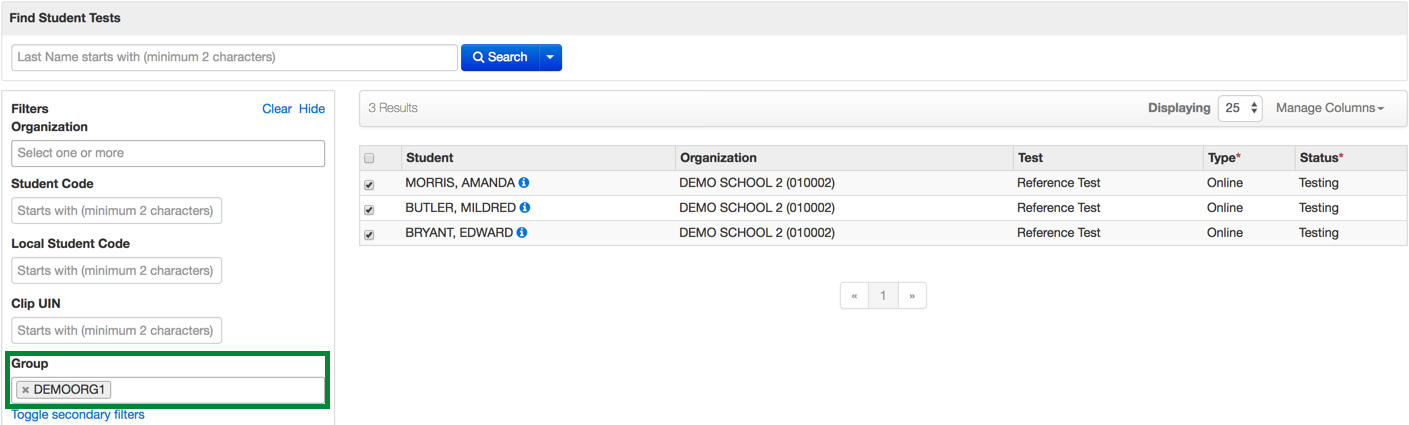Sort by the Student column header
This screenshot has width=1409, height=425.
click(x=429, y=158)
